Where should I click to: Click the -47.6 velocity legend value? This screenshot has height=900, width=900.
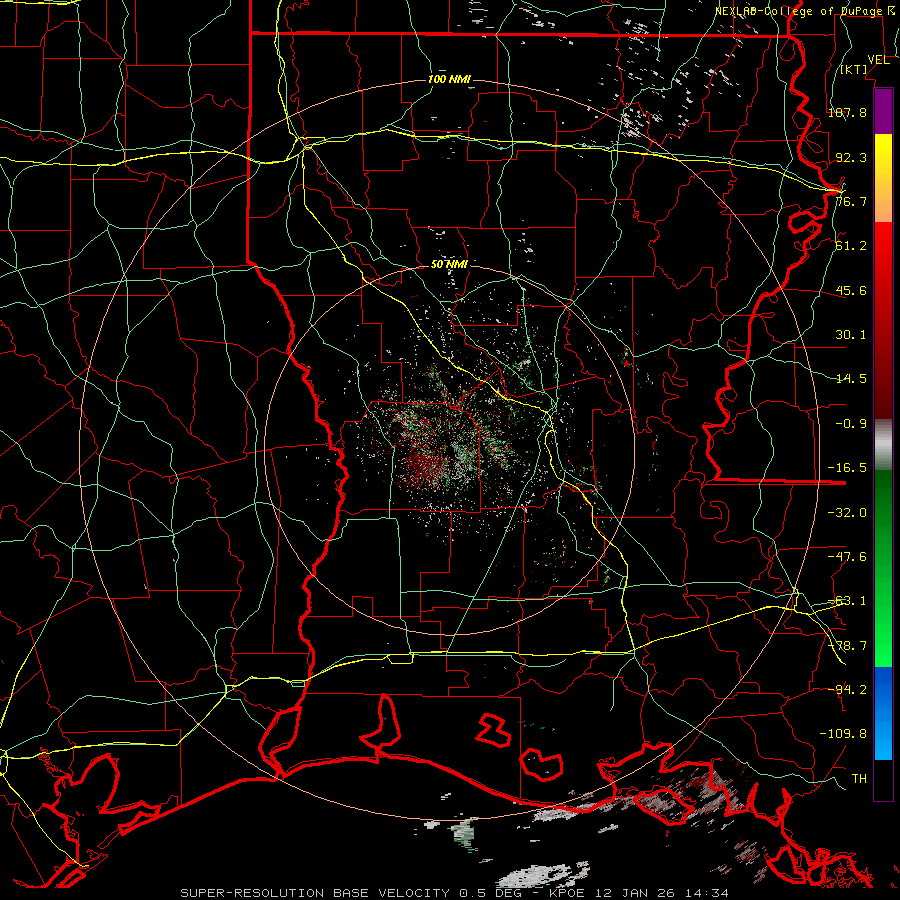coord(847,557)
